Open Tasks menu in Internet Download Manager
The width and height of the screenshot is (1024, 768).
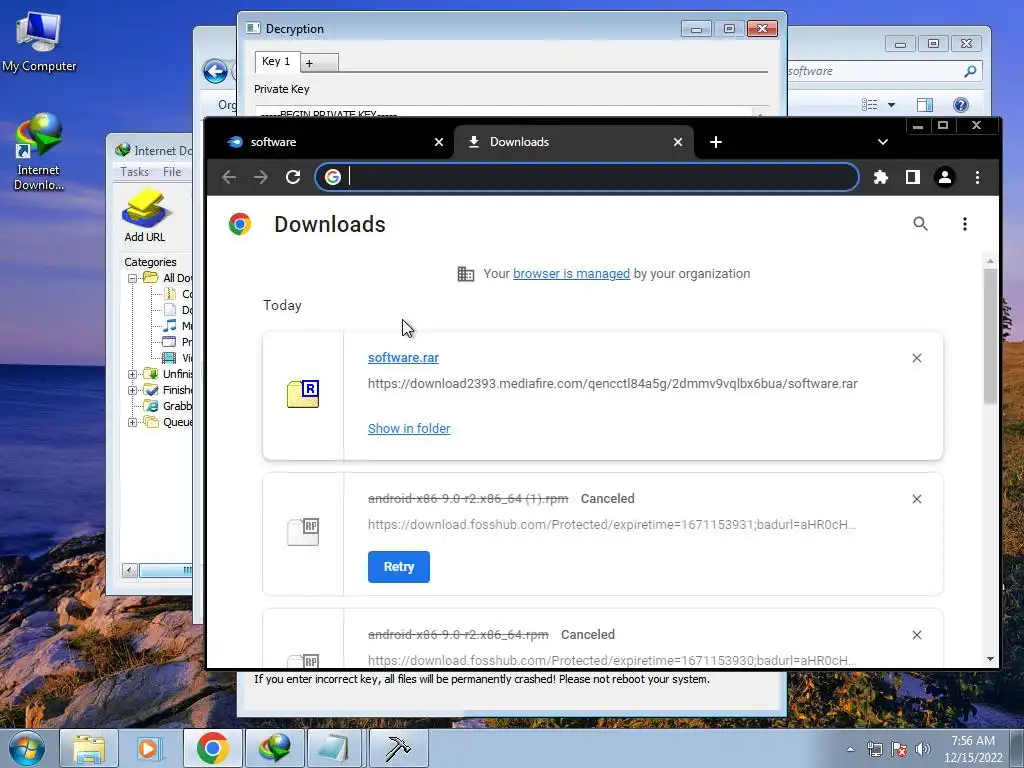(x=135, y=172)
